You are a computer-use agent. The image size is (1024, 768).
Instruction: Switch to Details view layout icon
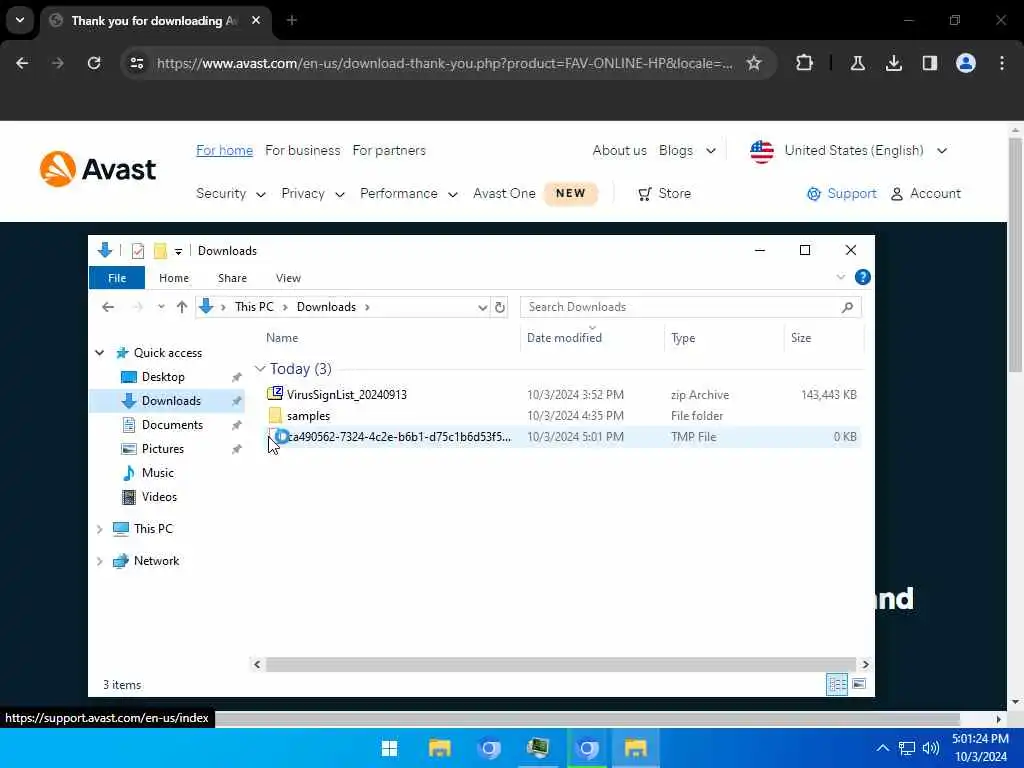(837, 684)
